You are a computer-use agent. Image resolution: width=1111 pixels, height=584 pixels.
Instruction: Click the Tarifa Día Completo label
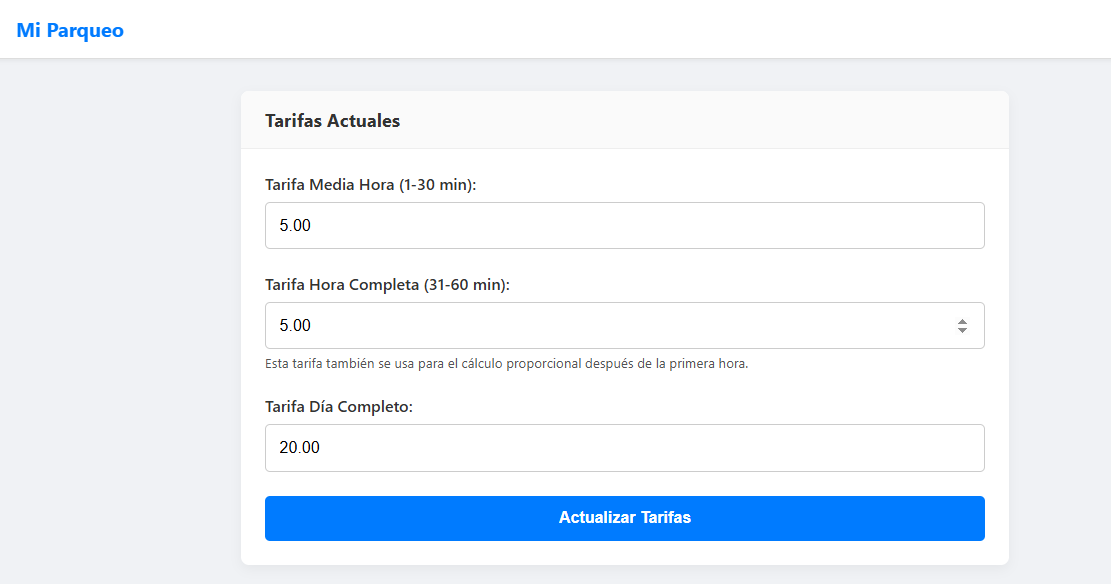[x=336, y=407]
